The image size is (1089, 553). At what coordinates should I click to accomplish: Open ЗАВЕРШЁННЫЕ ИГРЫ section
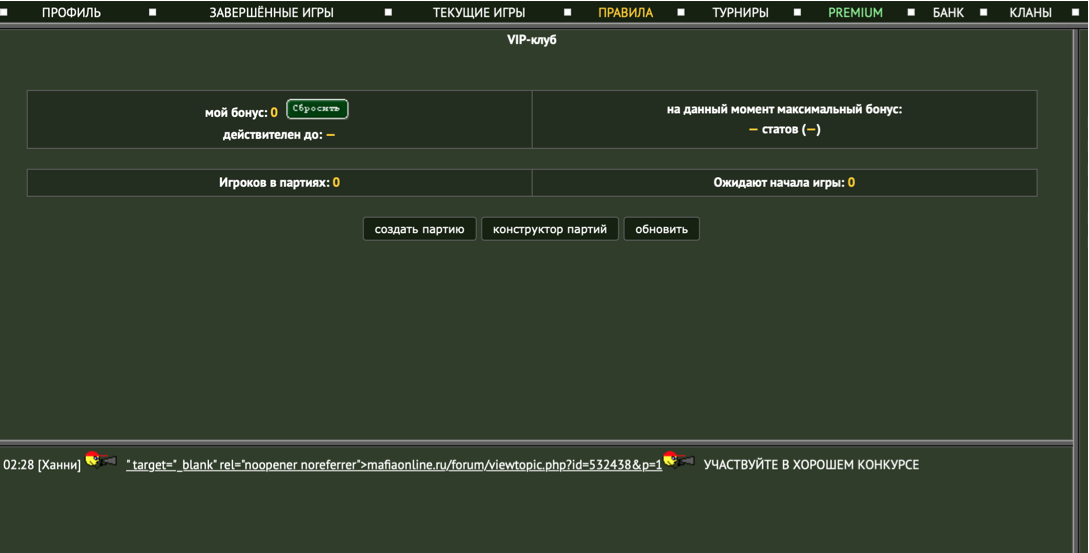click(x=272, y=13)
